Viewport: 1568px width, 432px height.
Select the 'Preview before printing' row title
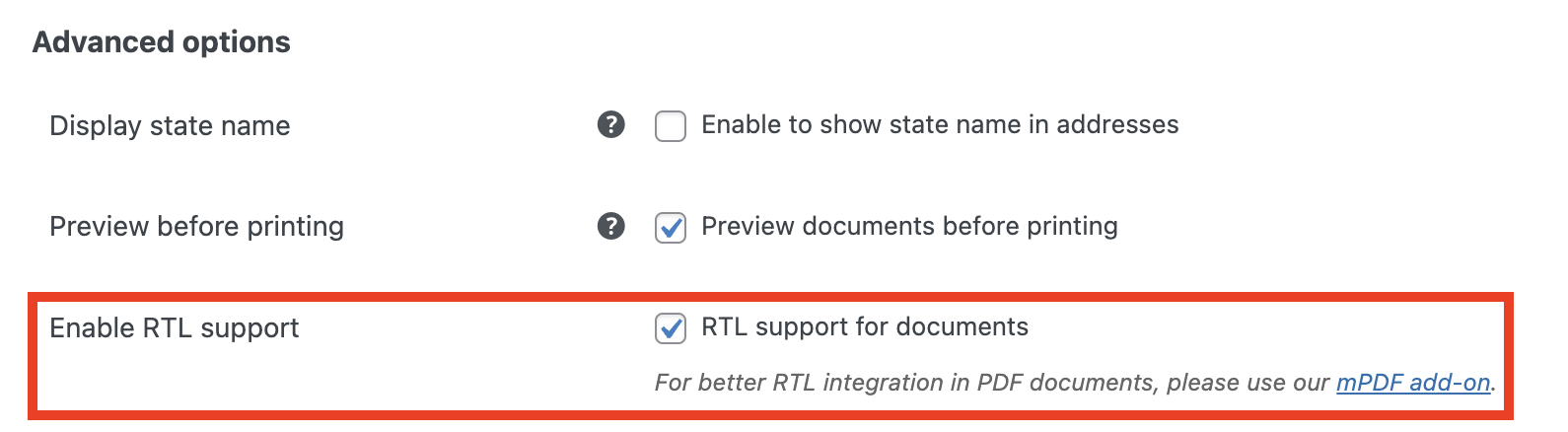pos(196,227)
